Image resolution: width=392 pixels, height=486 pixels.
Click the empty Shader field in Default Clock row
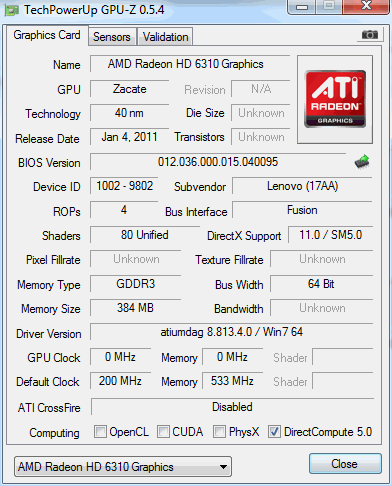click(343, 381)
